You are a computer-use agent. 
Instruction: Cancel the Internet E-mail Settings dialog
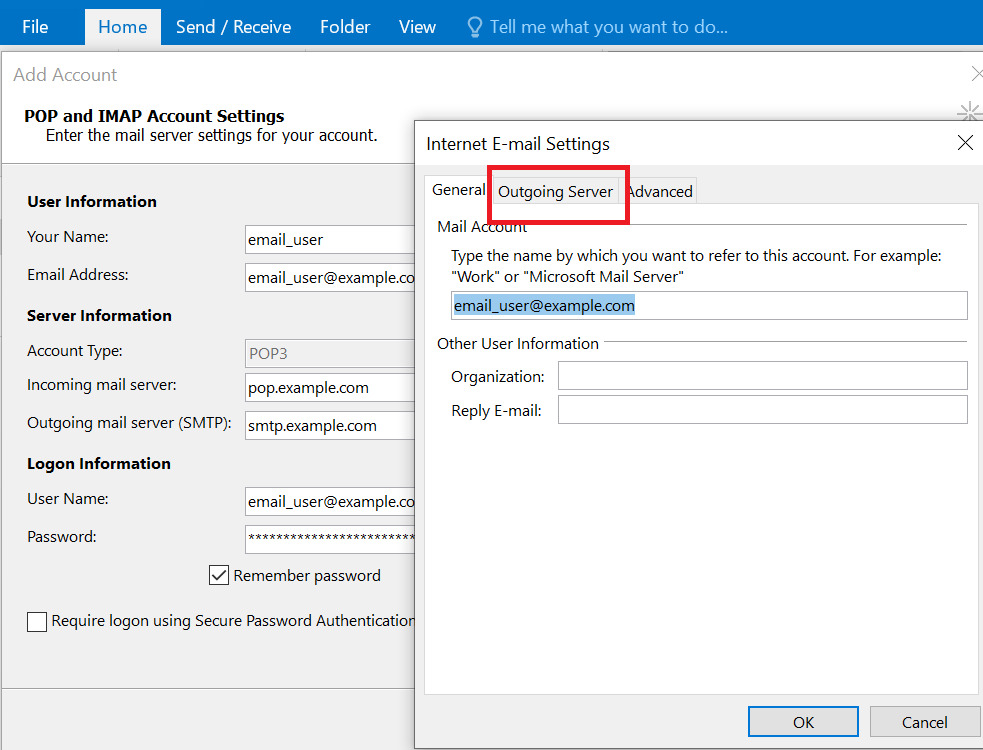tap(923, 721)
